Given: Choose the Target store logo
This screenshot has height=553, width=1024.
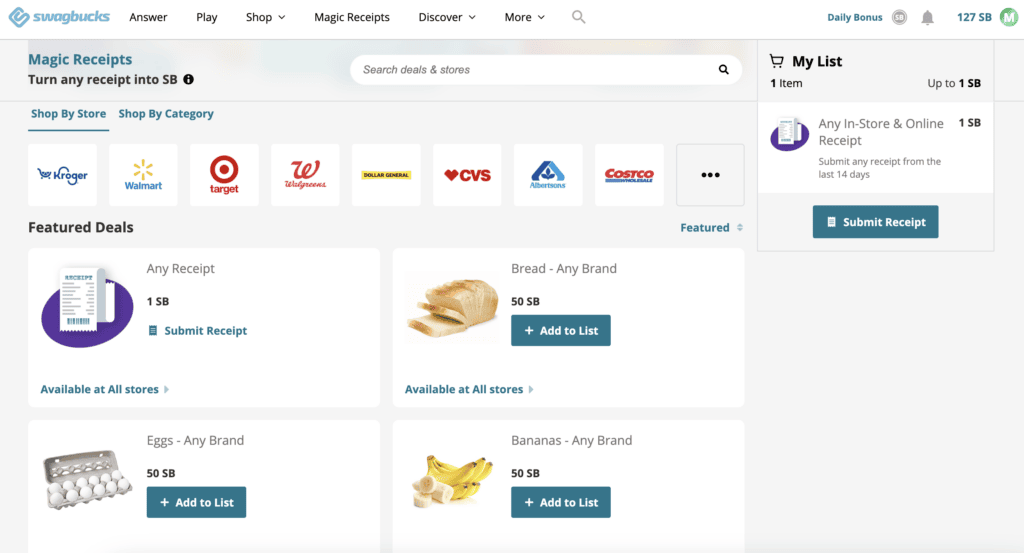Looking at the screenshot, I should click(224, 175).
